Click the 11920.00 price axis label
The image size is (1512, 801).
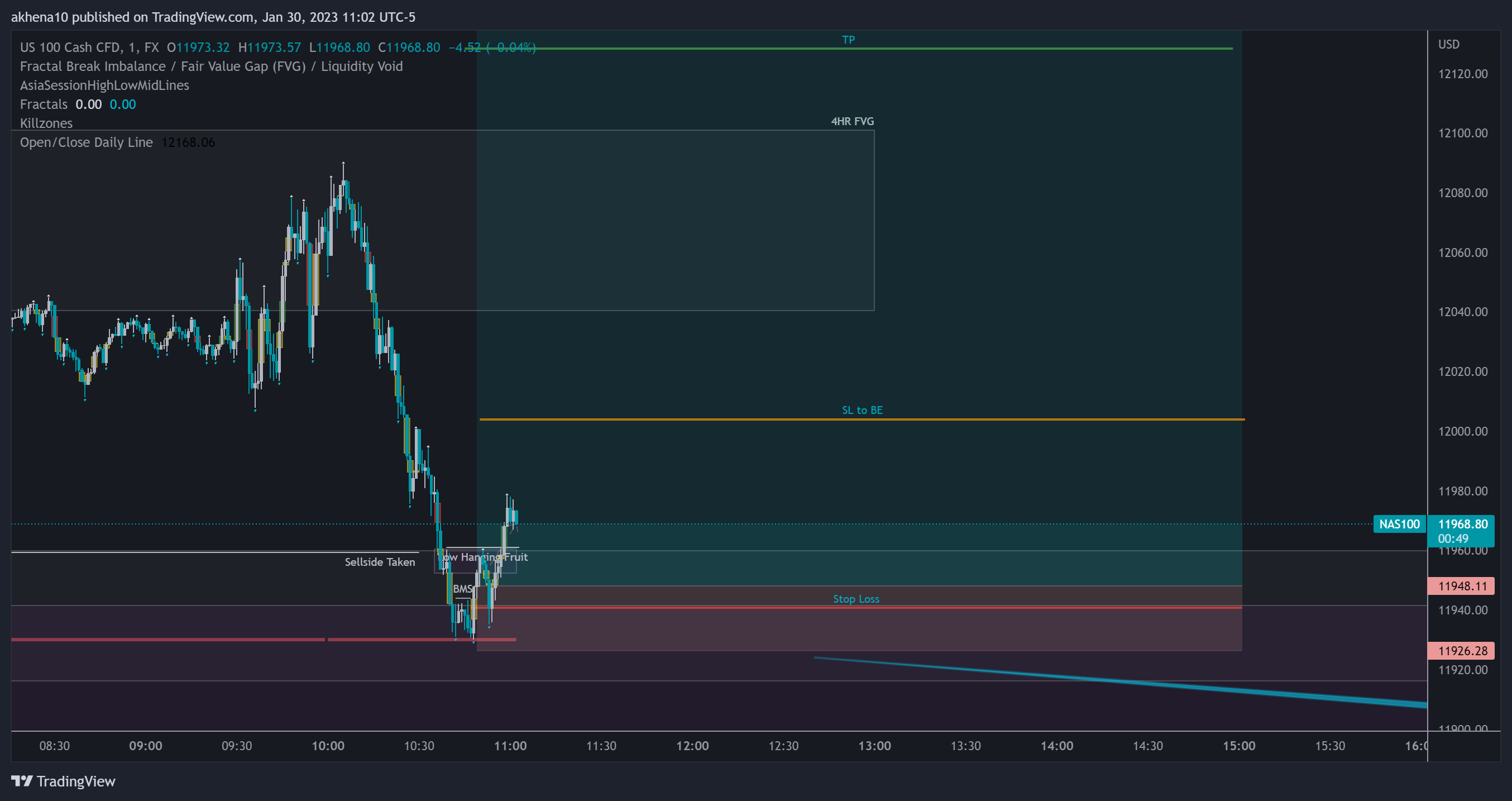pos(1463,670)
